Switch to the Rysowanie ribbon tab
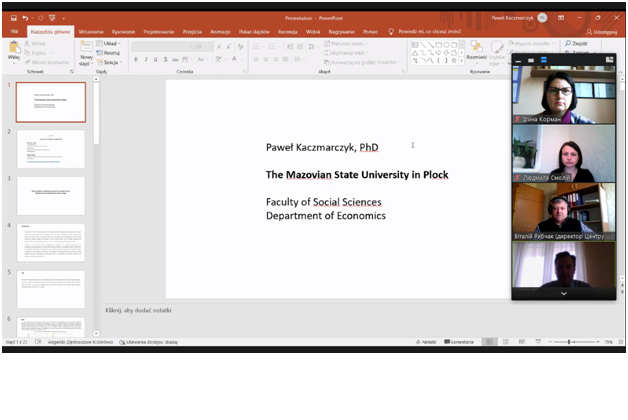The width and height of the screenshot is (628, 420). pos(123,32)
